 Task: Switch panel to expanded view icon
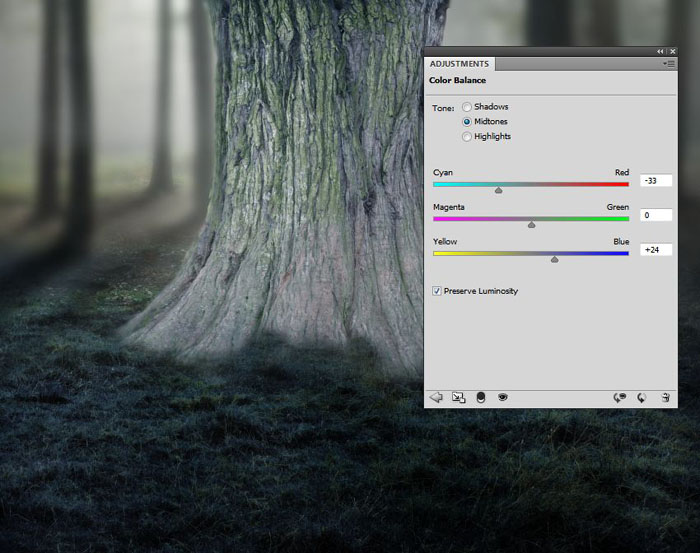coord(459,397)
